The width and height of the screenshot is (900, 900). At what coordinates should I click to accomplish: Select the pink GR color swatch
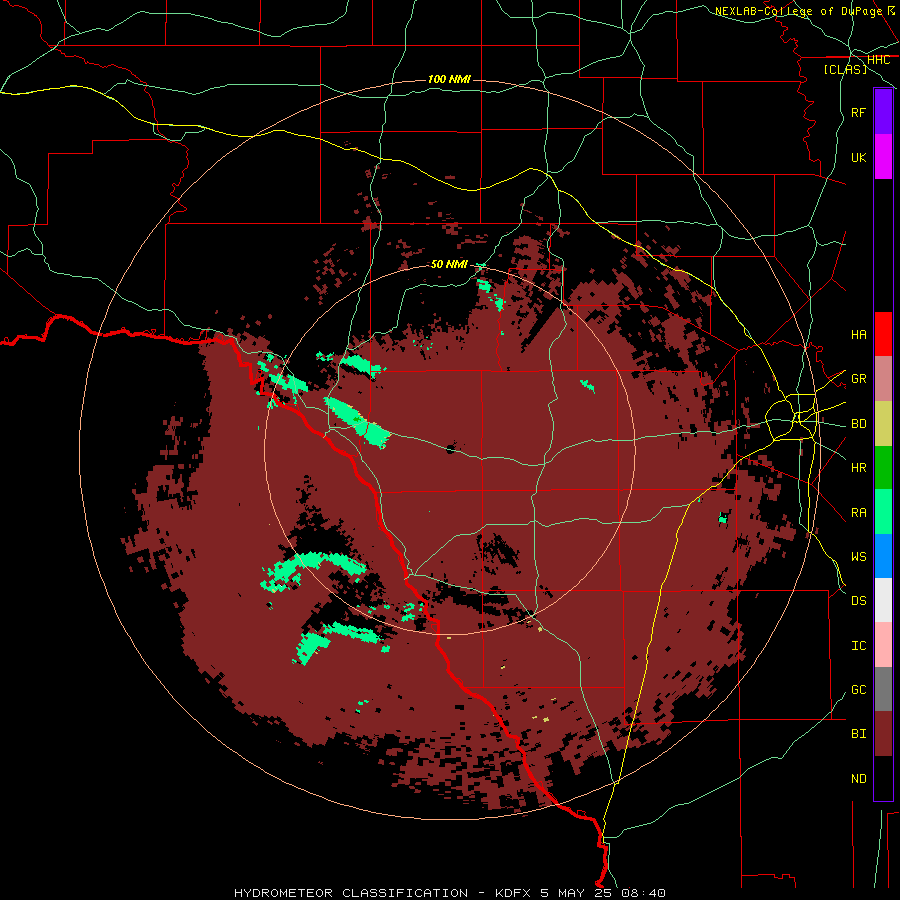883,379
